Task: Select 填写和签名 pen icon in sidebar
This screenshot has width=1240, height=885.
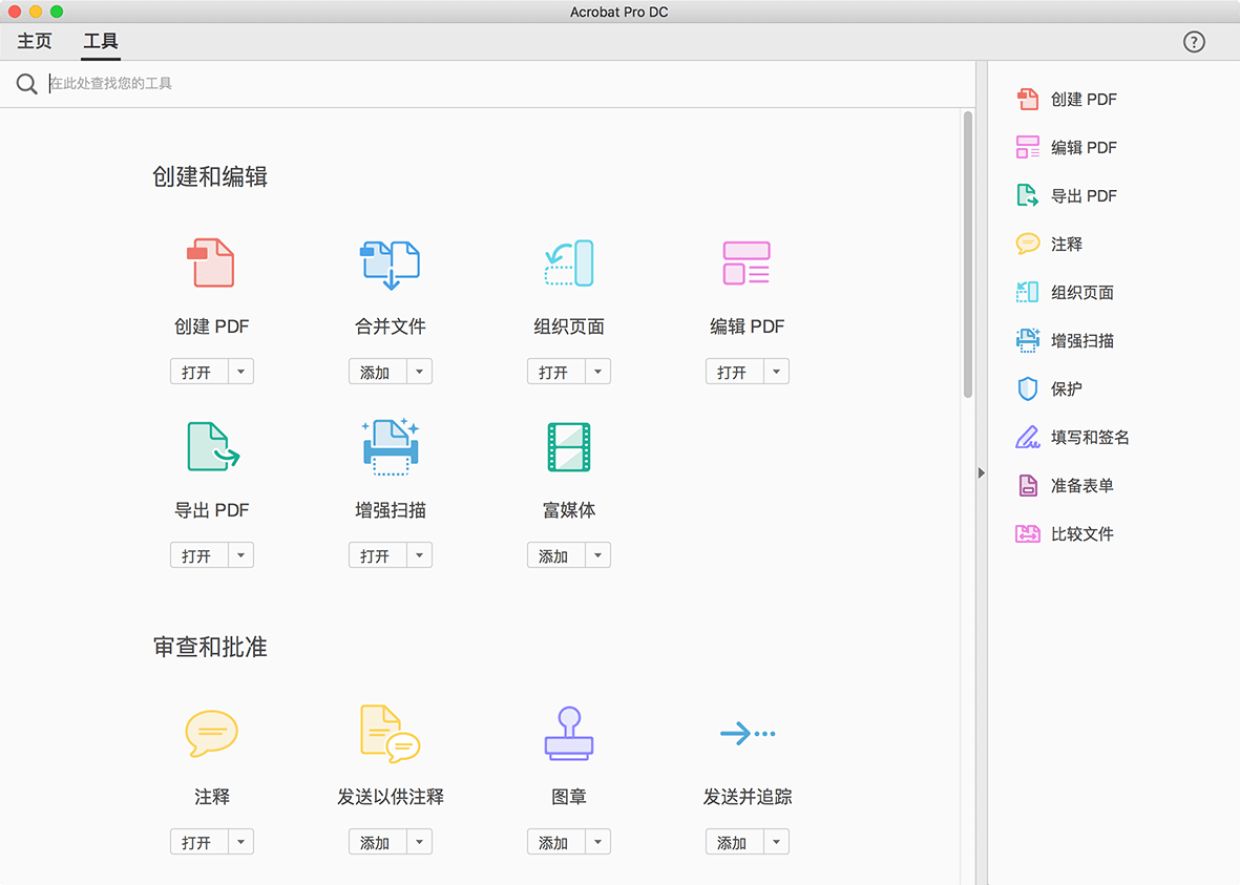Action: point(1027,437)
